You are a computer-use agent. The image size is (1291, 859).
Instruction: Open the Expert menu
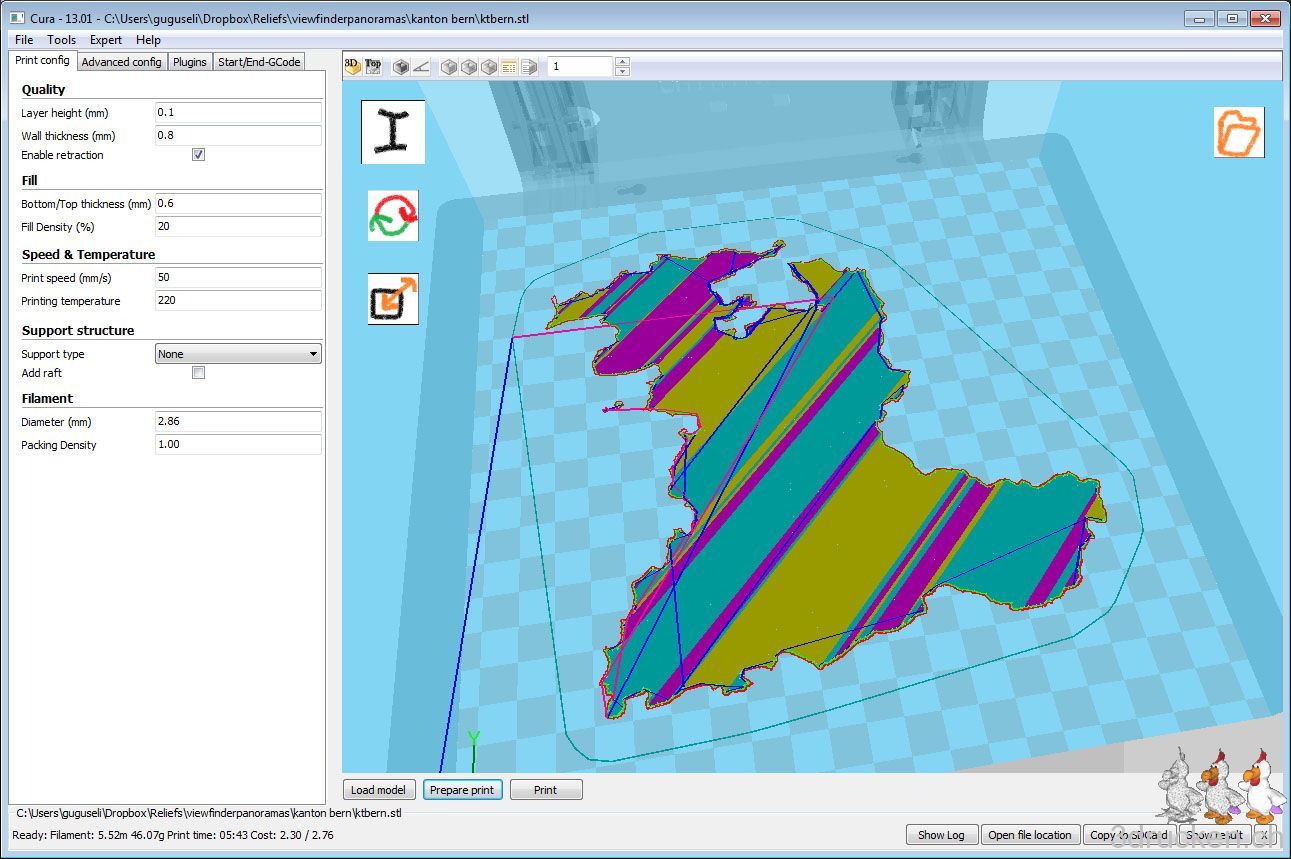point(105,40)
